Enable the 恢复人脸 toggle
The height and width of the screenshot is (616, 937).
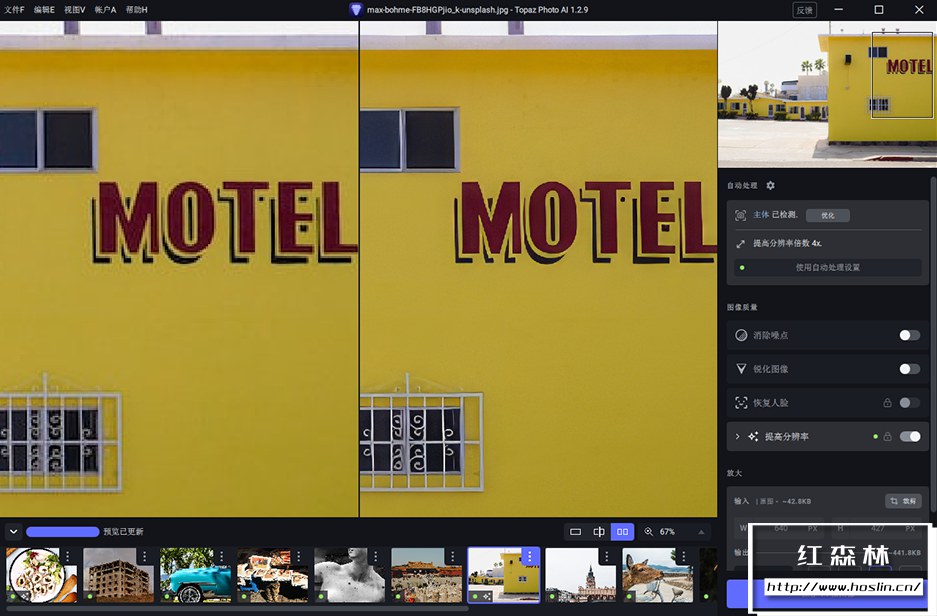point(910,403)
